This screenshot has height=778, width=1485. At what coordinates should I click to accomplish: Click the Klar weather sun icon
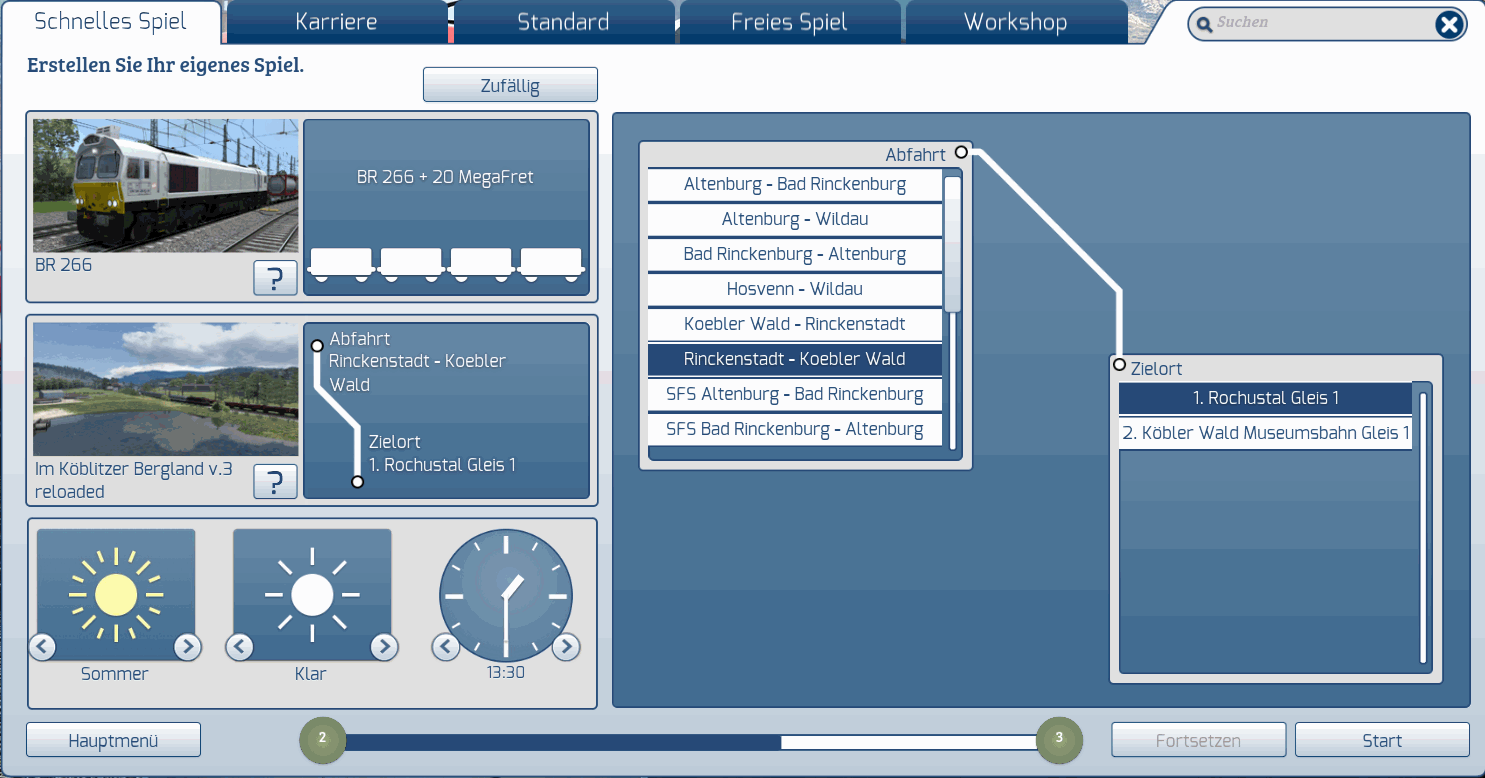point(312,595)
